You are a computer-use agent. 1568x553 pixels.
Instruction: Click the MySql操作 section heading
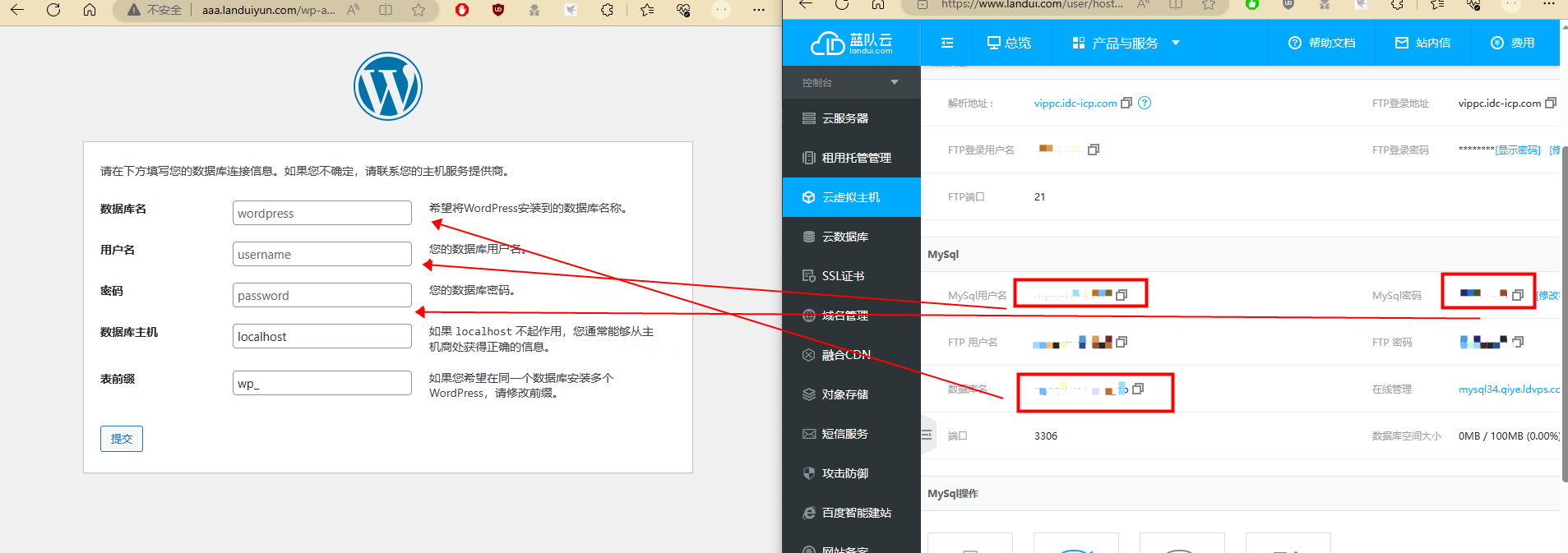click(953, 494)
